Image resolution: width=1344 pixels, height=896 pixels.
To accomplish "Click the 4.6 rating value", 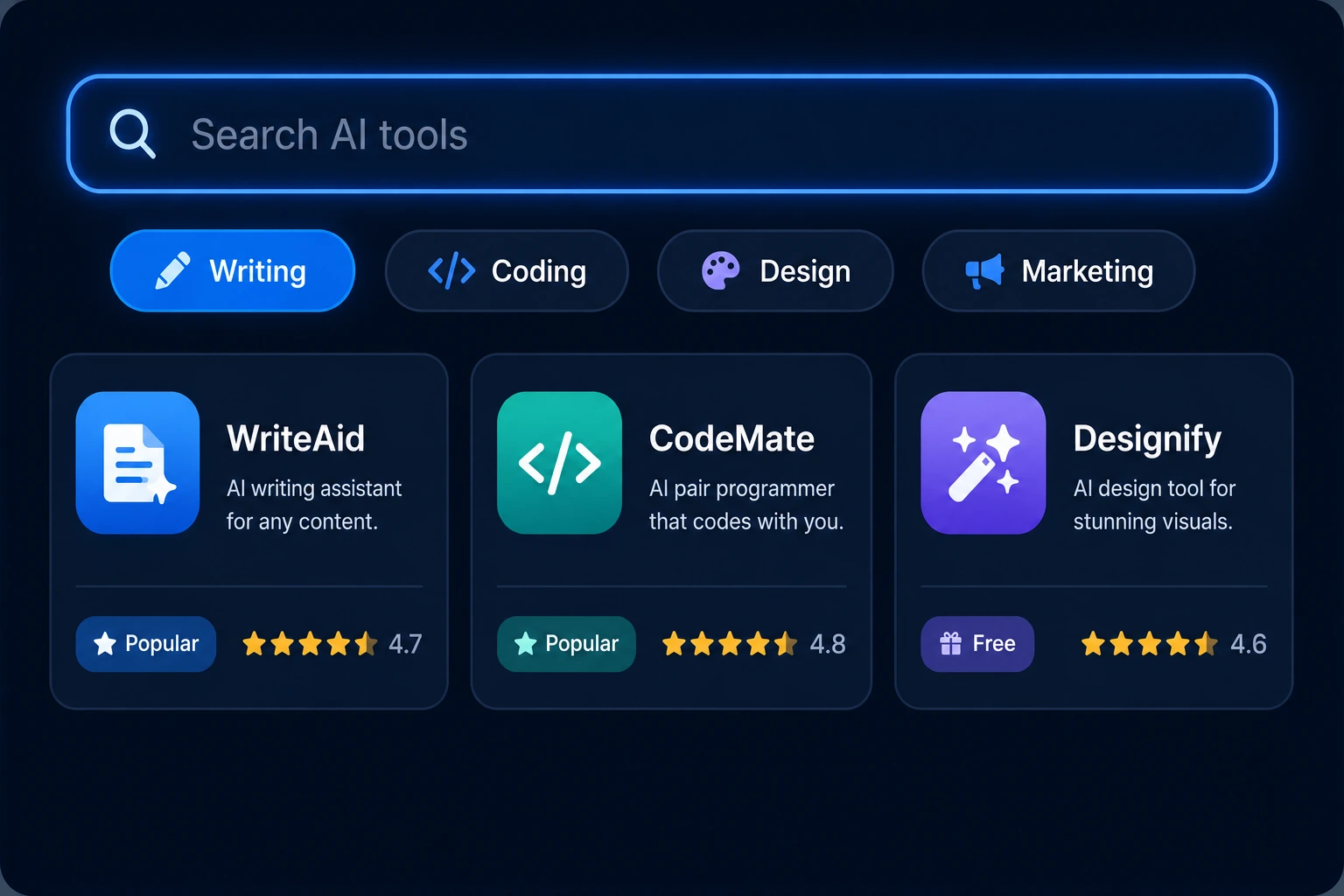I will (x=1248, y=644).
